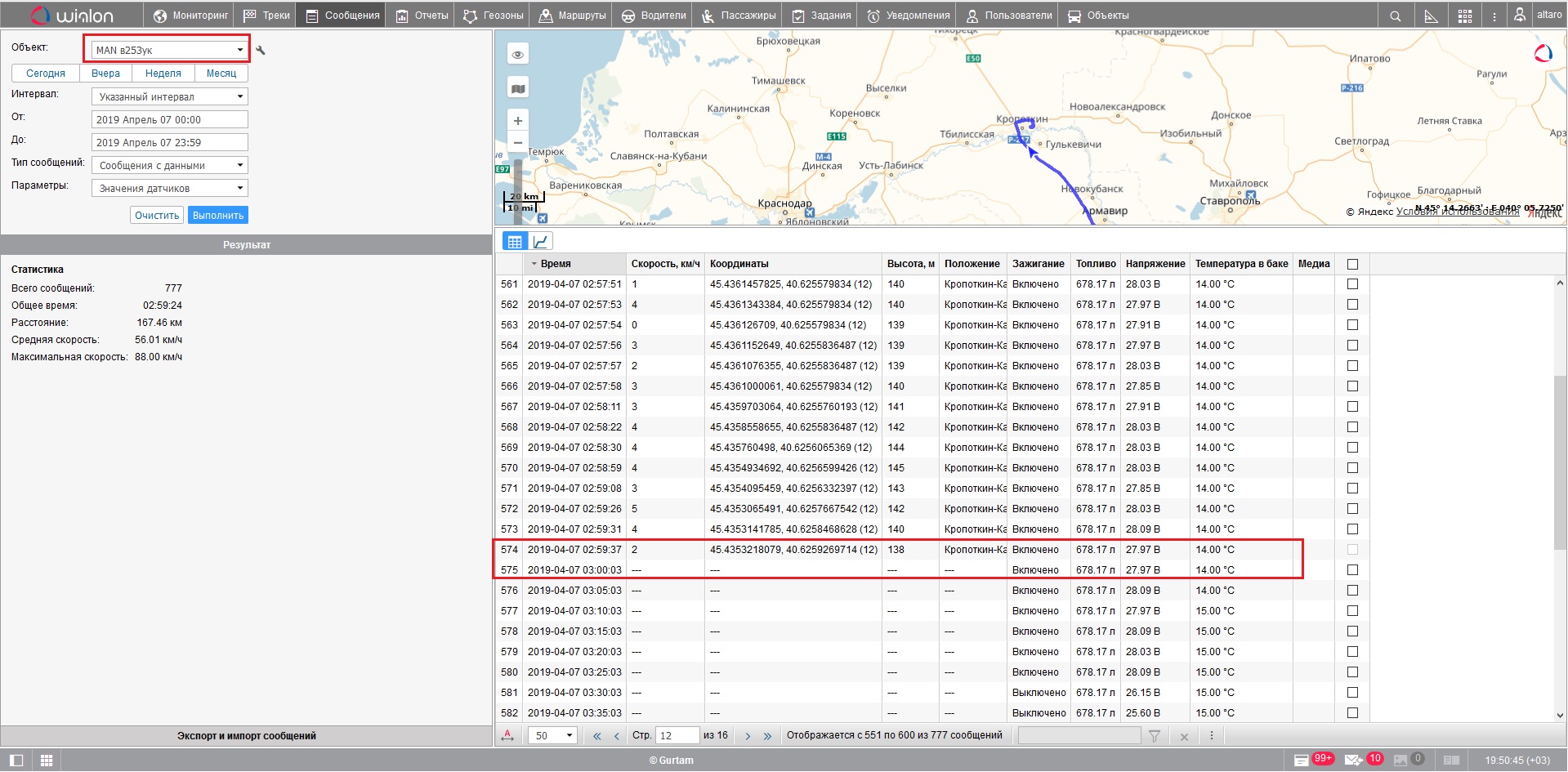Screen dimensions: 1568x772
Task: Toggle map layer visibility eye icon
Action: [x=518, y=55]
